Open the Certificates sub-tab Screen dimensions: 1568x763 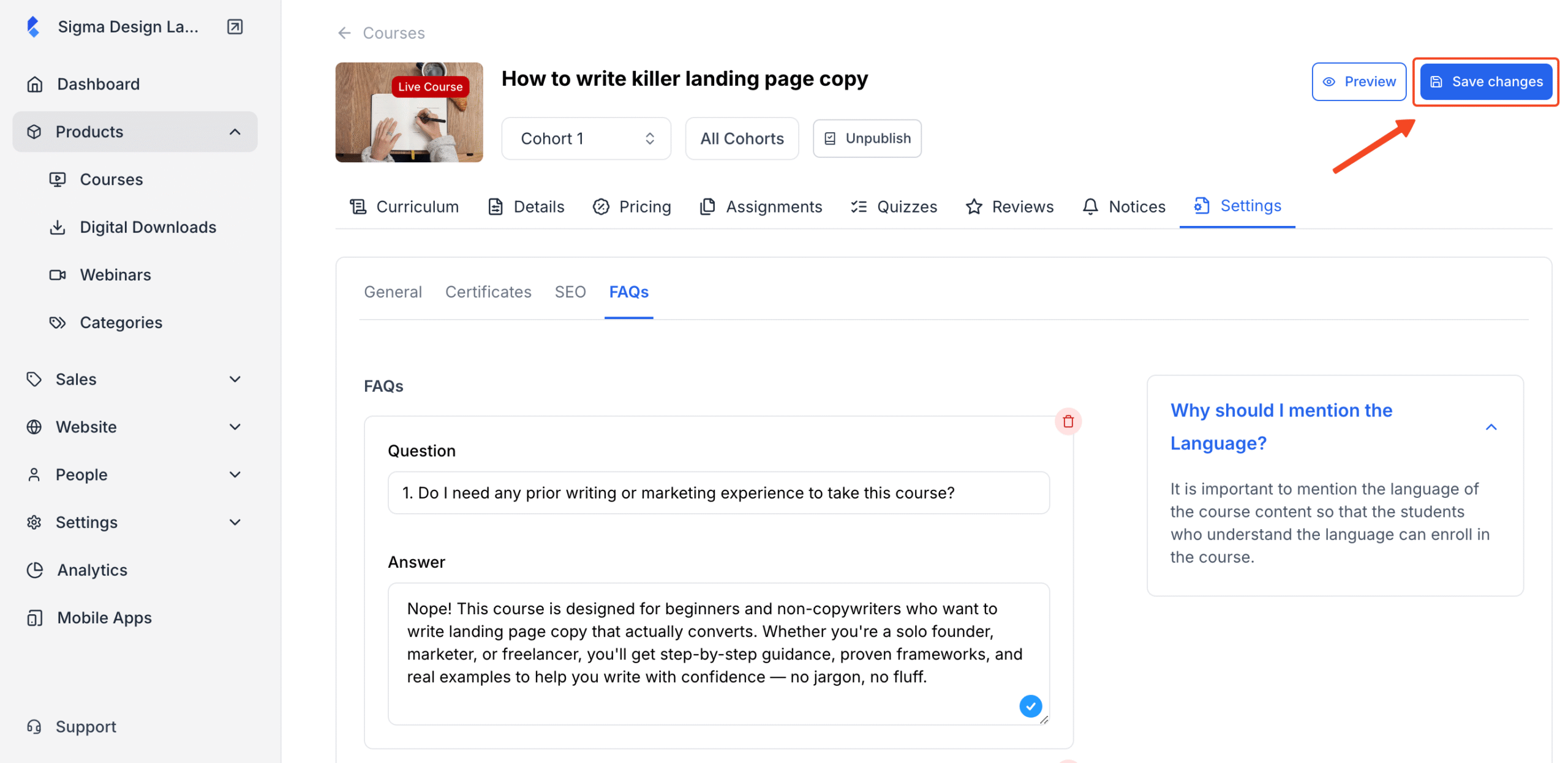coord(488,292)
